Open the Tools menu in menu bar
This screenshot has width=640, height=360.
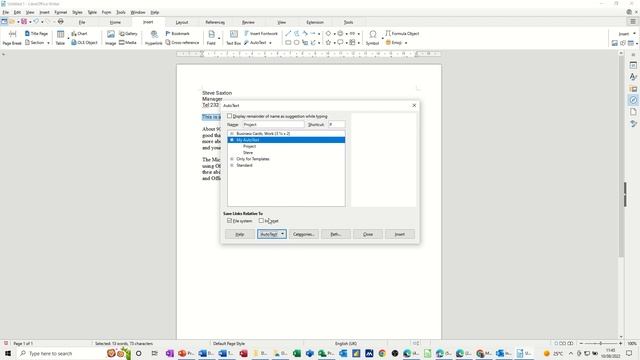point(121,12)
